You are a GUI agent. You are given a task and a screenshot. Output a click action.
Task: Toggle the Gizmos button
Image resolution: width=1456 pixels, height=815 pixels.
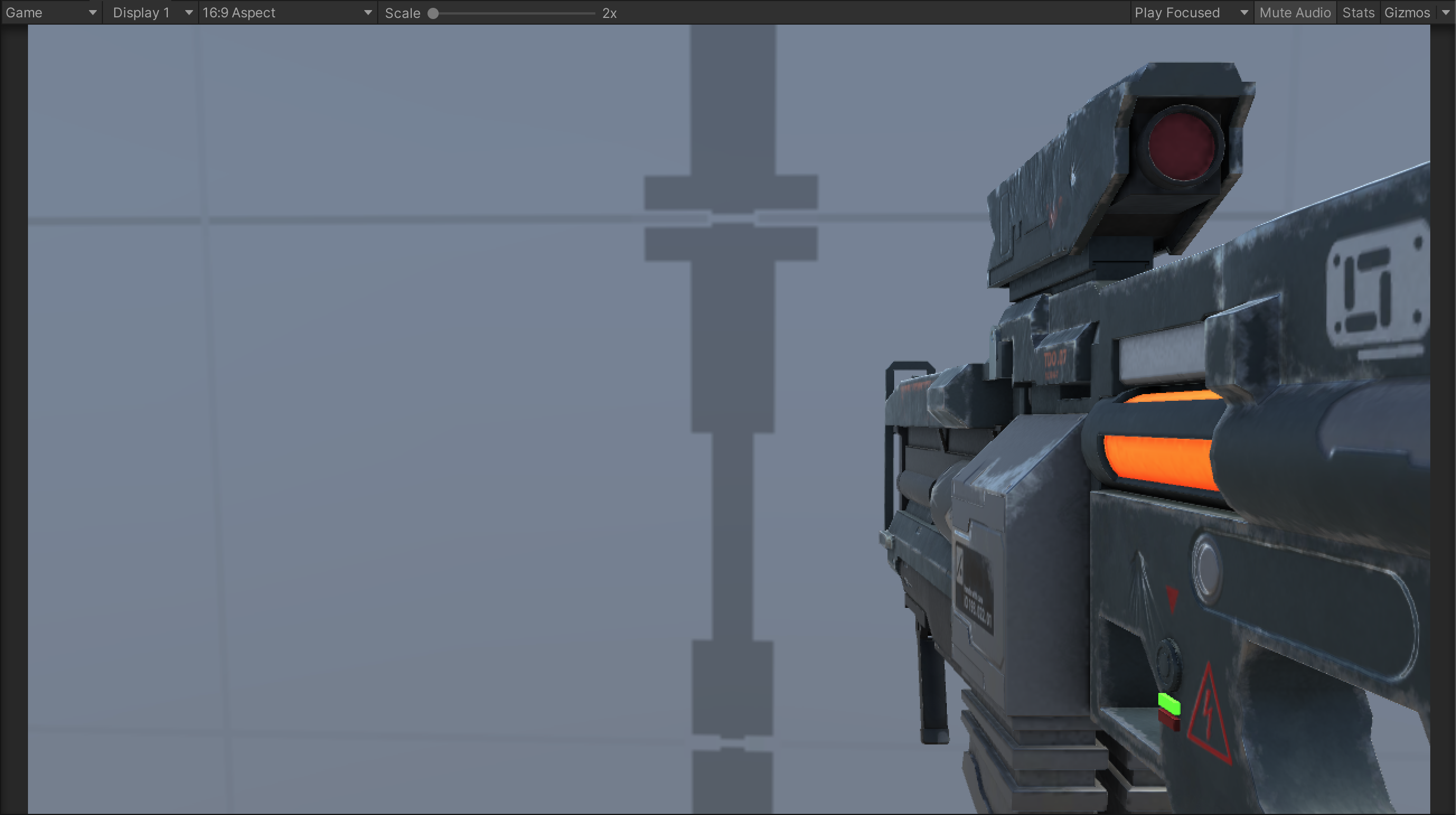point(1406,12)
